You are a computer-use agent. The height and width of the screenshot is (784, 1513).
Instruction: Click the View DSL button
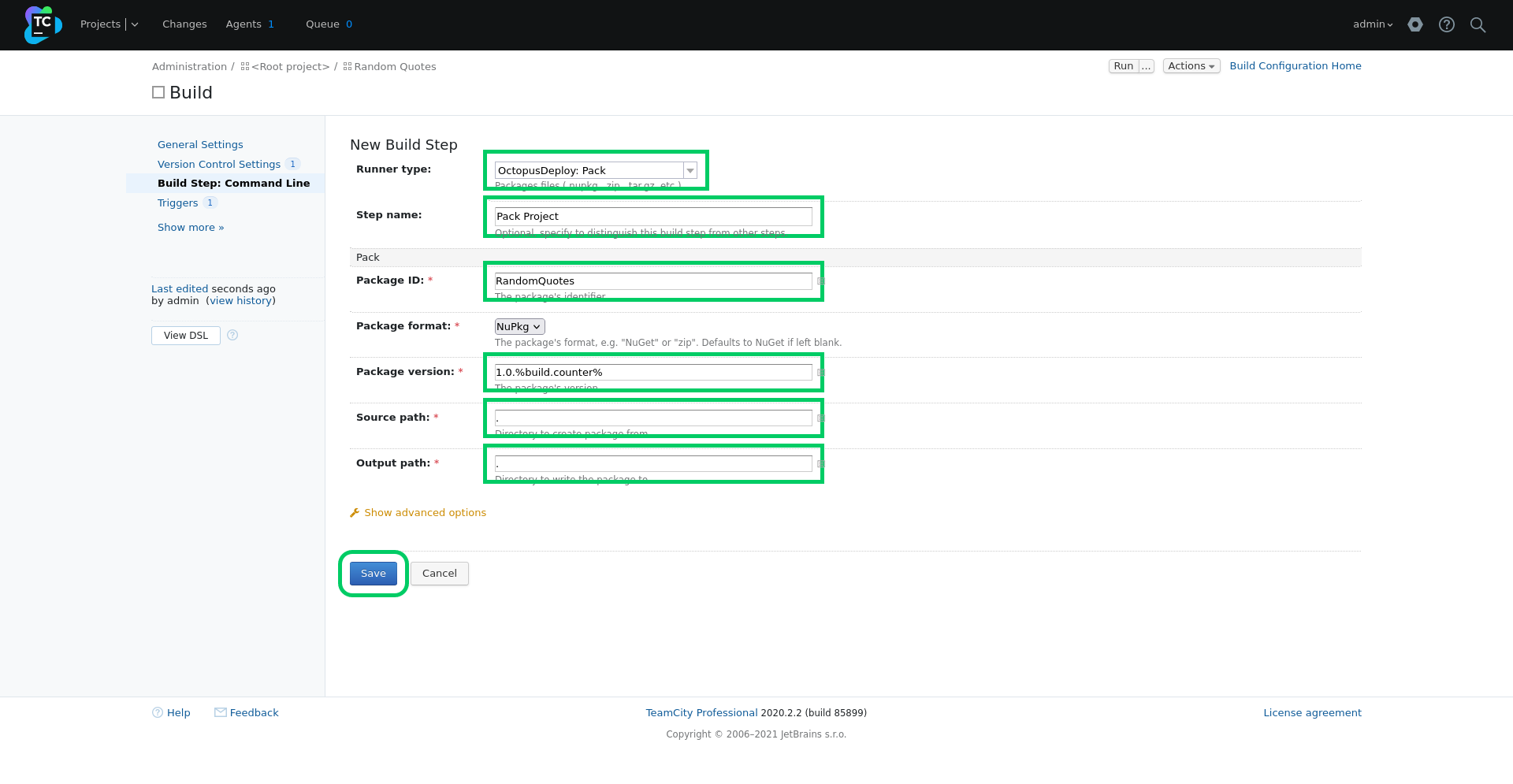point(186,335)
